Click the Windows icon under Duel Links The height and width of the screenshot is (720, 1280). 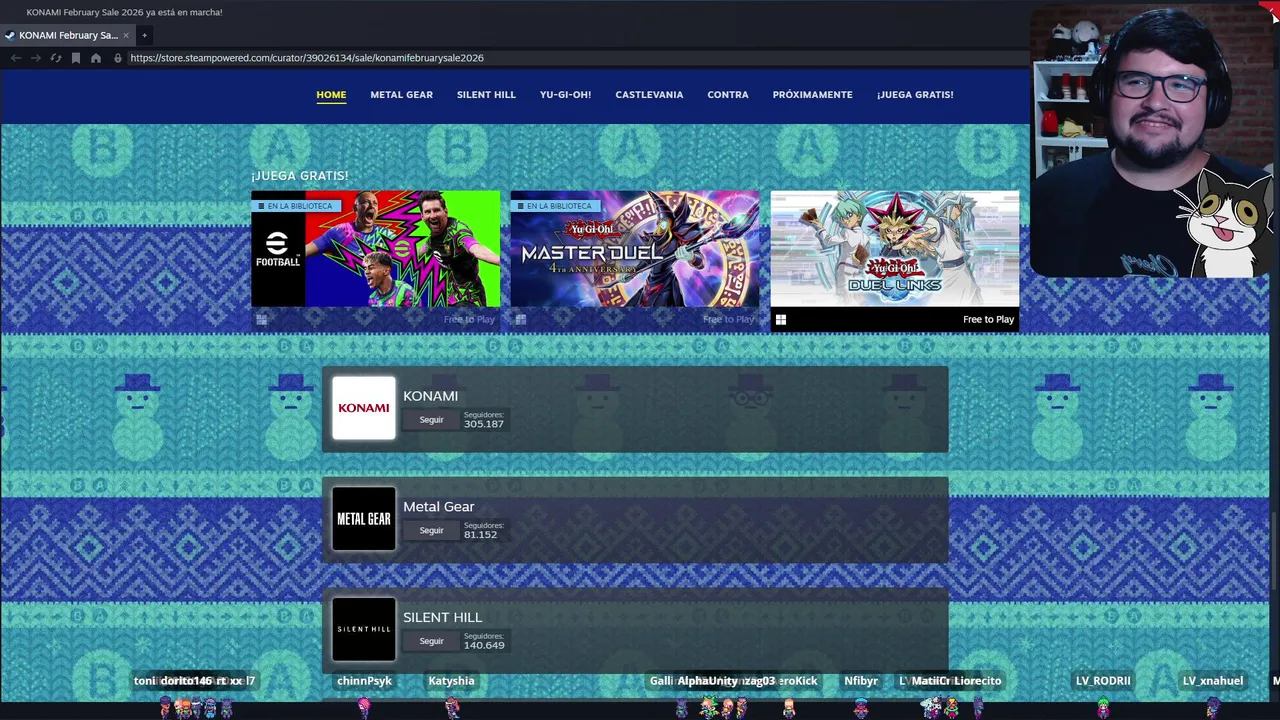pyautogui.click(x=781, y=320)
